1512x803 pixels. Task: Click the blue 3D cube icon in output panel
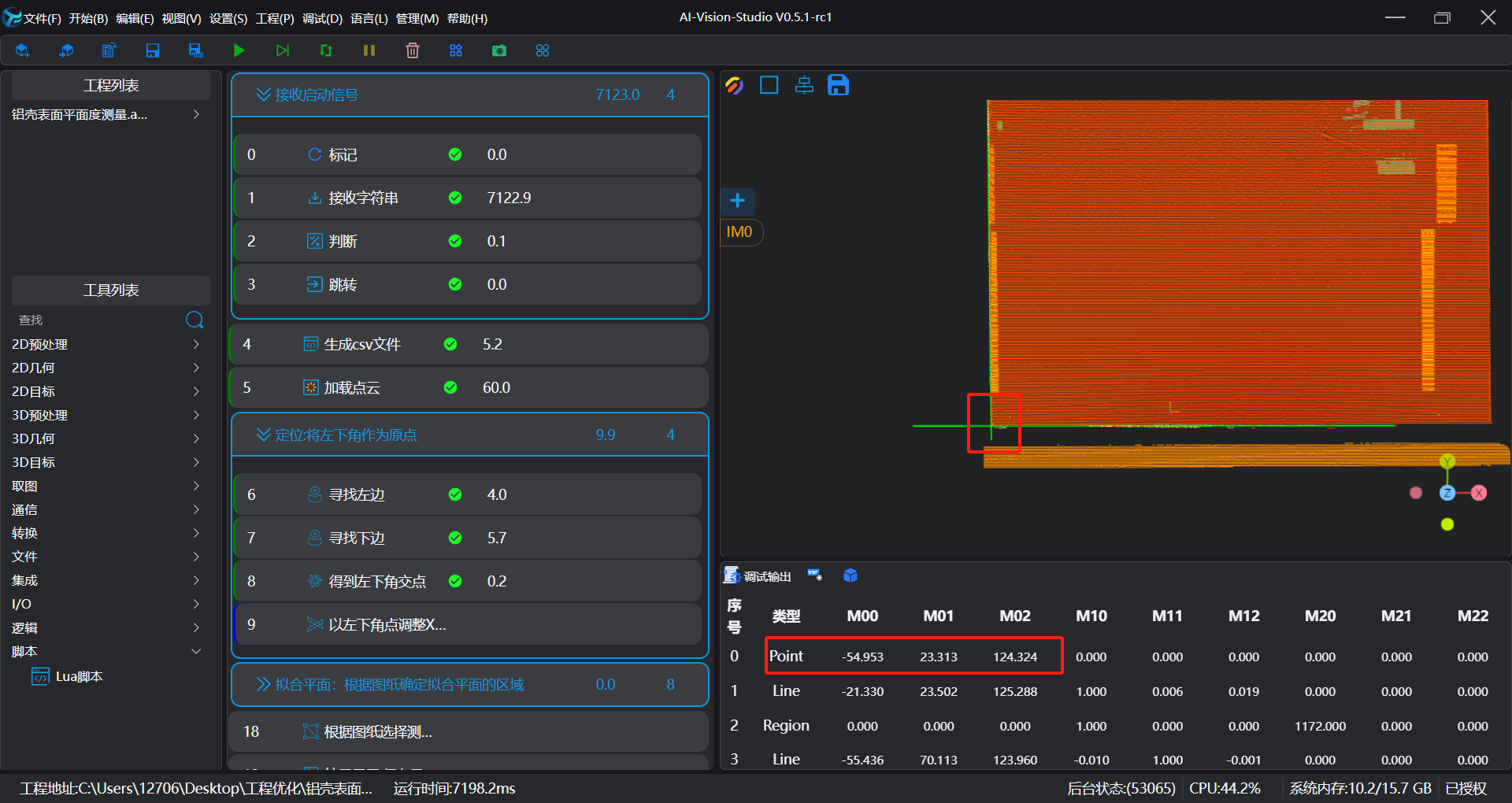(x=850, y=575)
